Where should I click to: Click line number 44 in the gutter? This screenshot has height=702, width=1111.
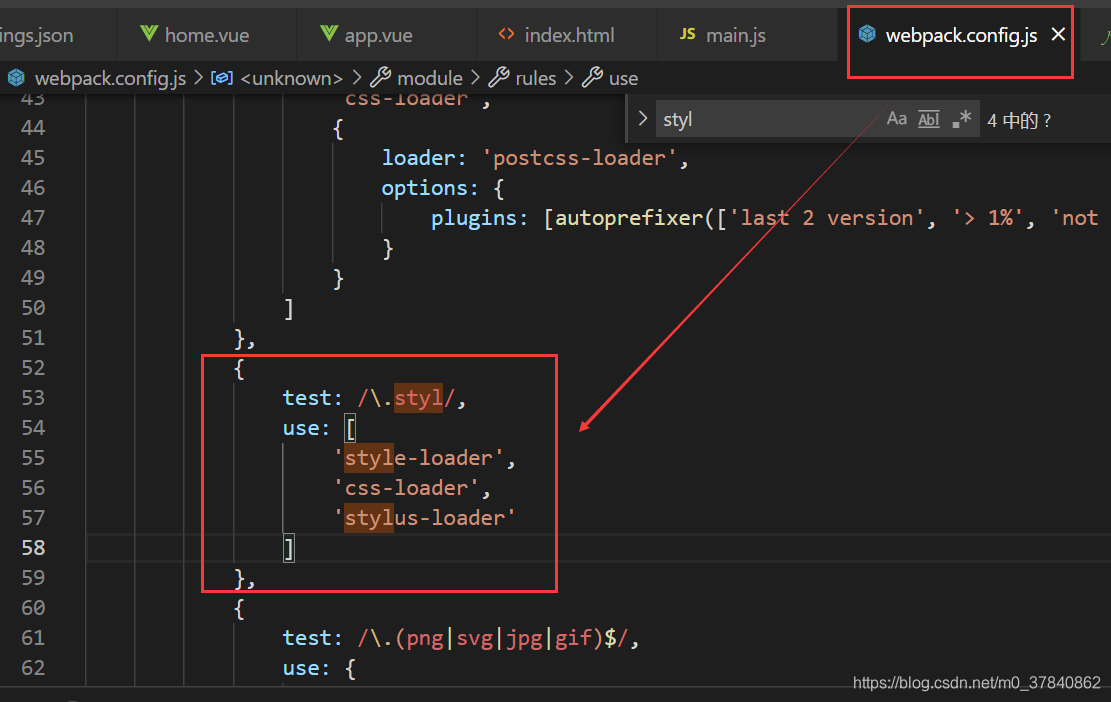click(33, 128)
